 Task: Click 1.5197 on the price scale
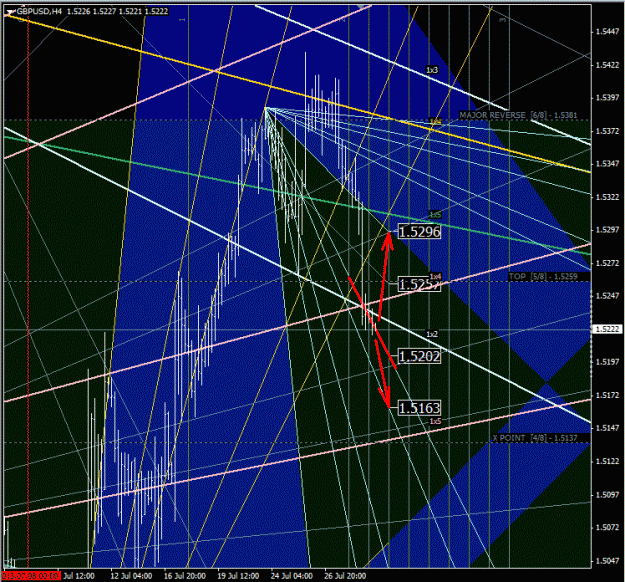[607, 362]
